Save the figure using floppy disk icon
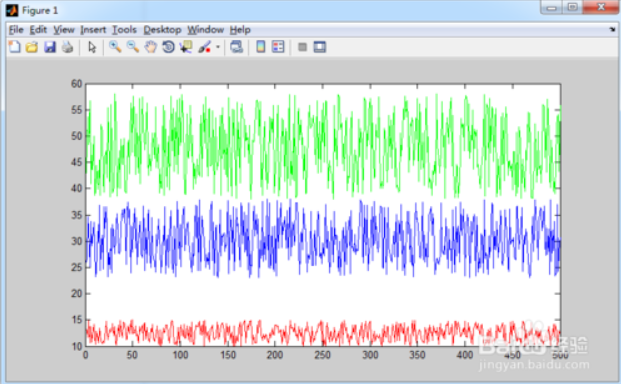Image resolution: width=621 pixels, height=384 pixels. (50, 47)
